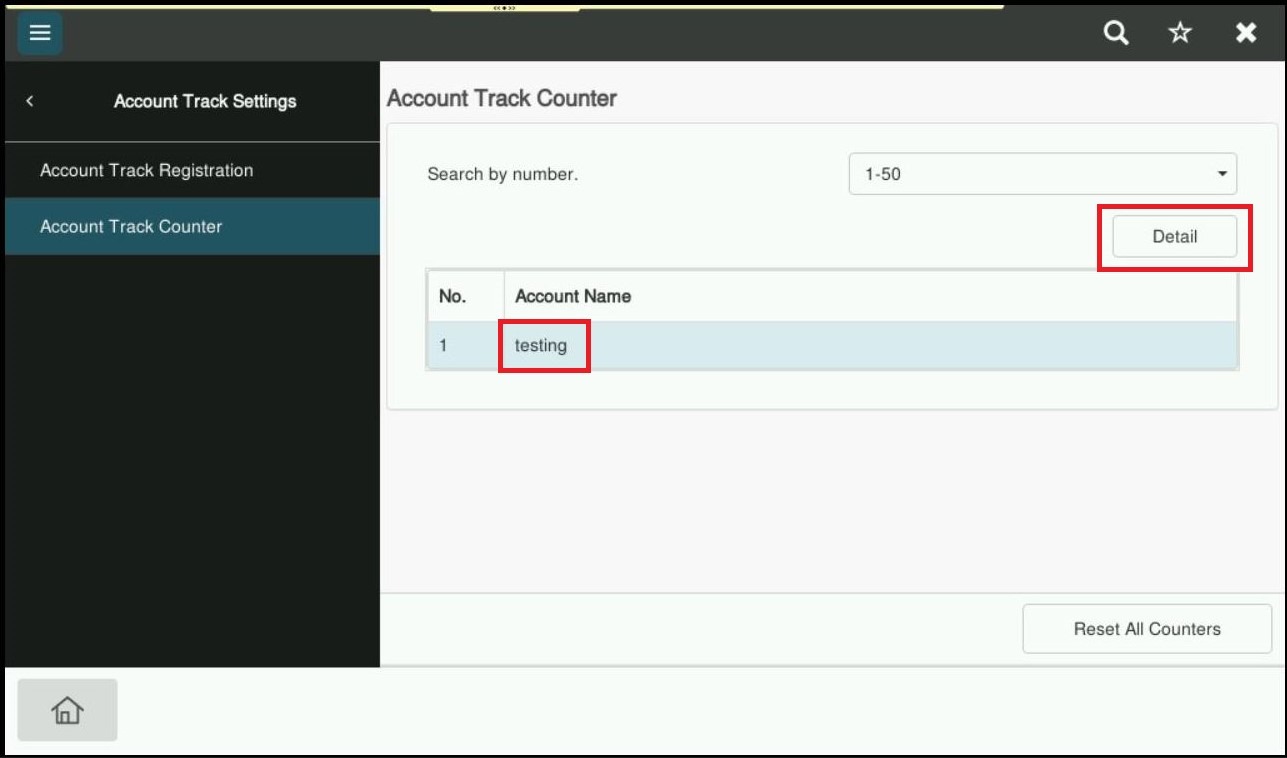Select Account Track Counter in sidebar
The width and height of the screenshot is (1287, 758).
click(x=131, y=226)
